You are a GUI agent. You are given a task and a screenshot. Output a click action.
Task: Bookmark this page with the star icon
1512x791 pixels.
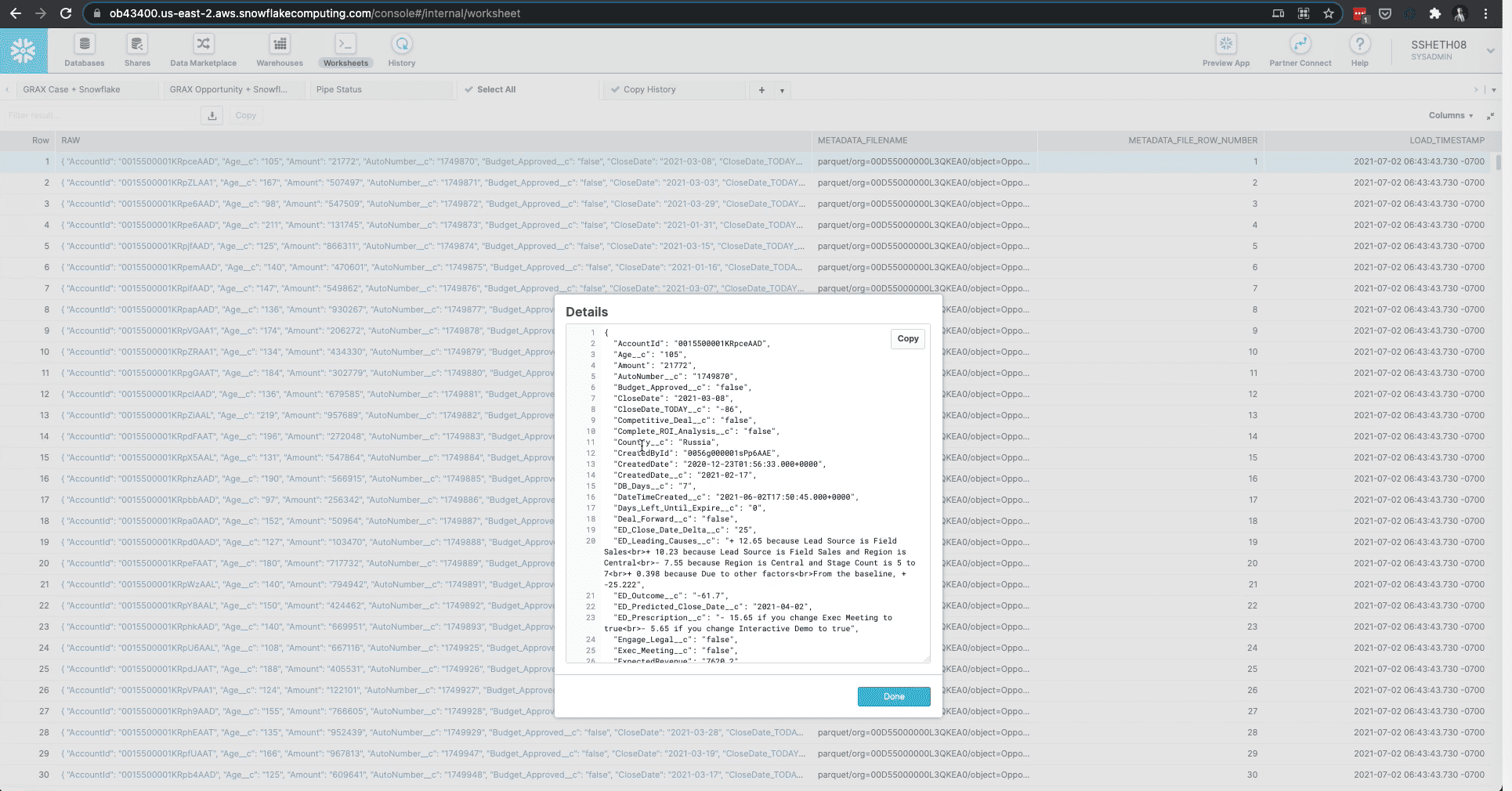[x=1329, y=13]
